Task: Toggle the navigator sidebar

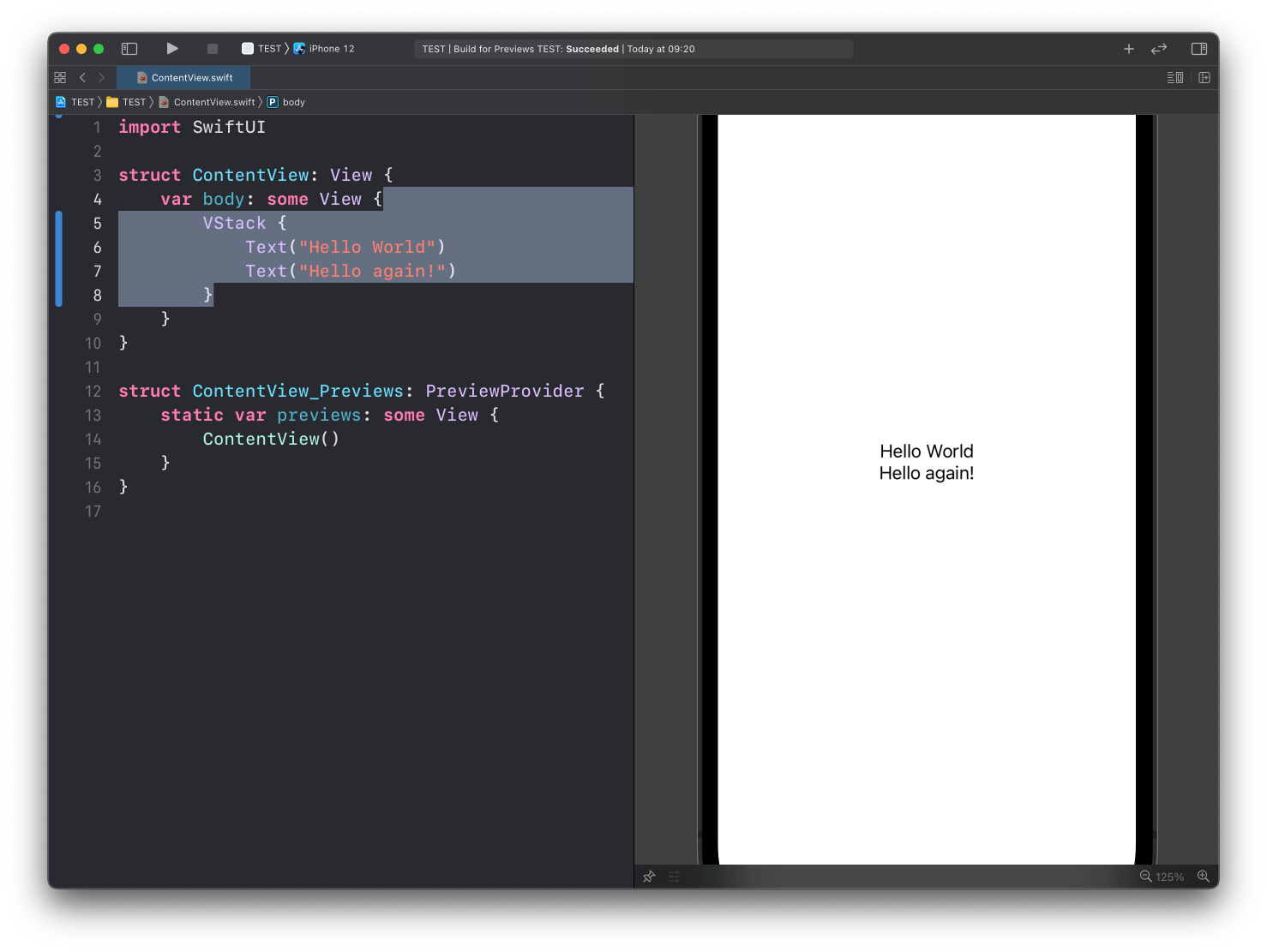Action: [x=129, y=49]
